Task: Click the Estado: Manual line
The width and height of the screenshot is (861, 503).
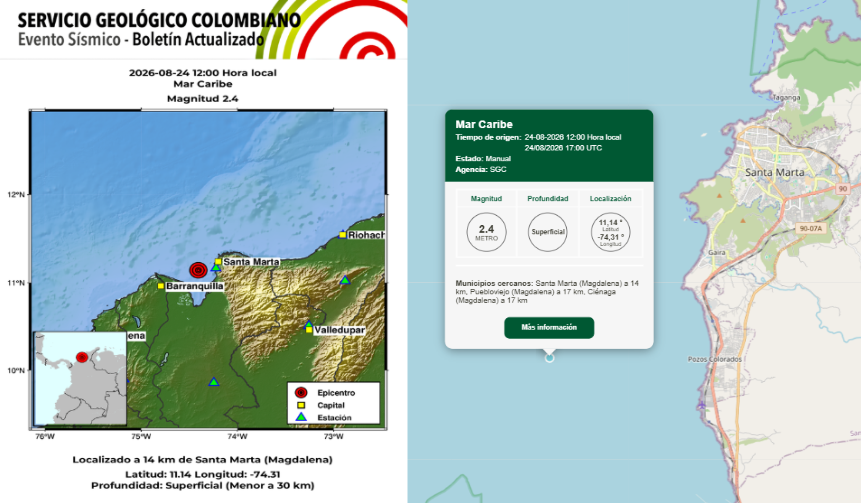Action: 483,159
